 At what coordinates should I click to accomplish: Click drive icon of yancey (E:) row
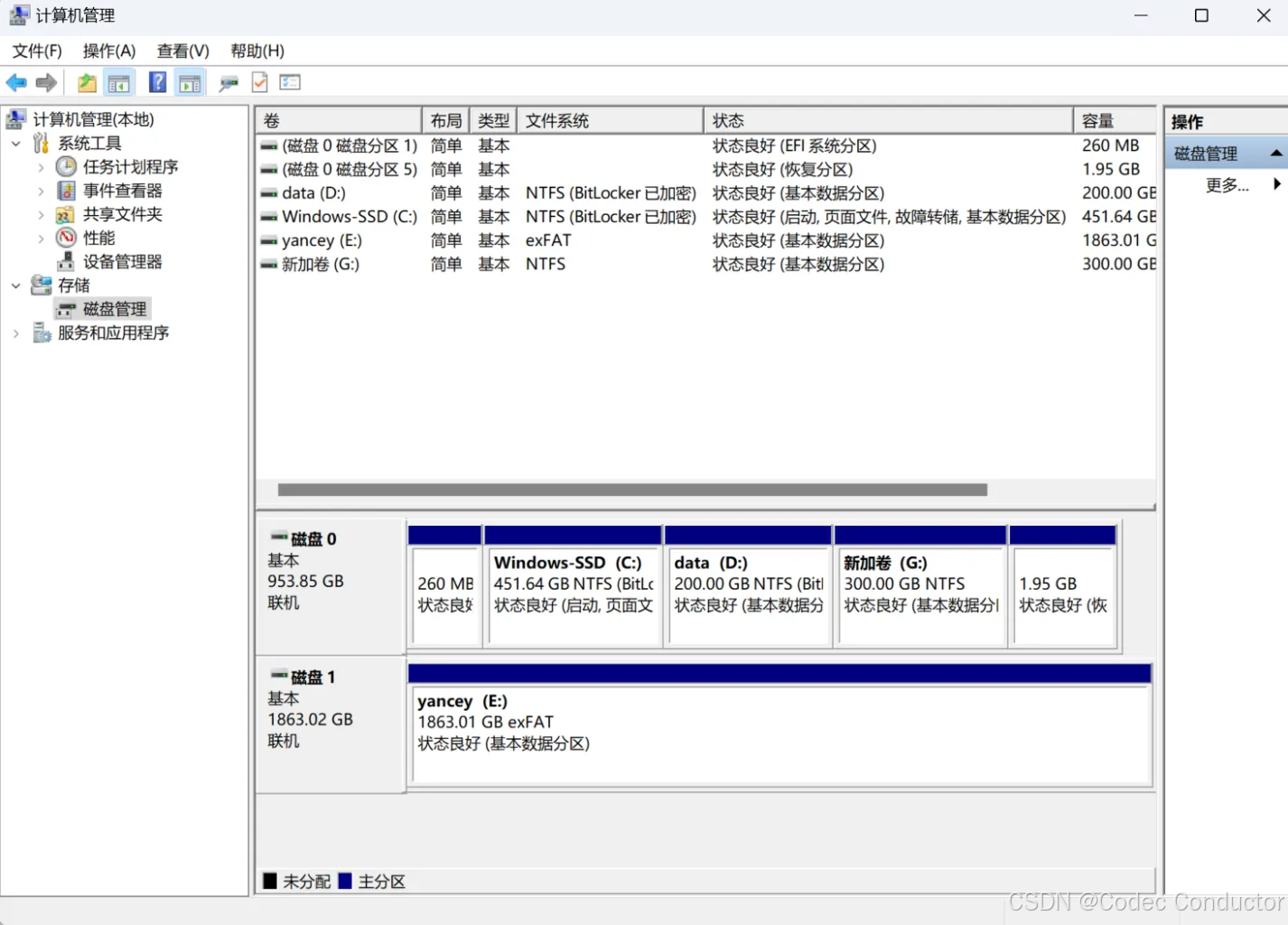pos(269,241)
